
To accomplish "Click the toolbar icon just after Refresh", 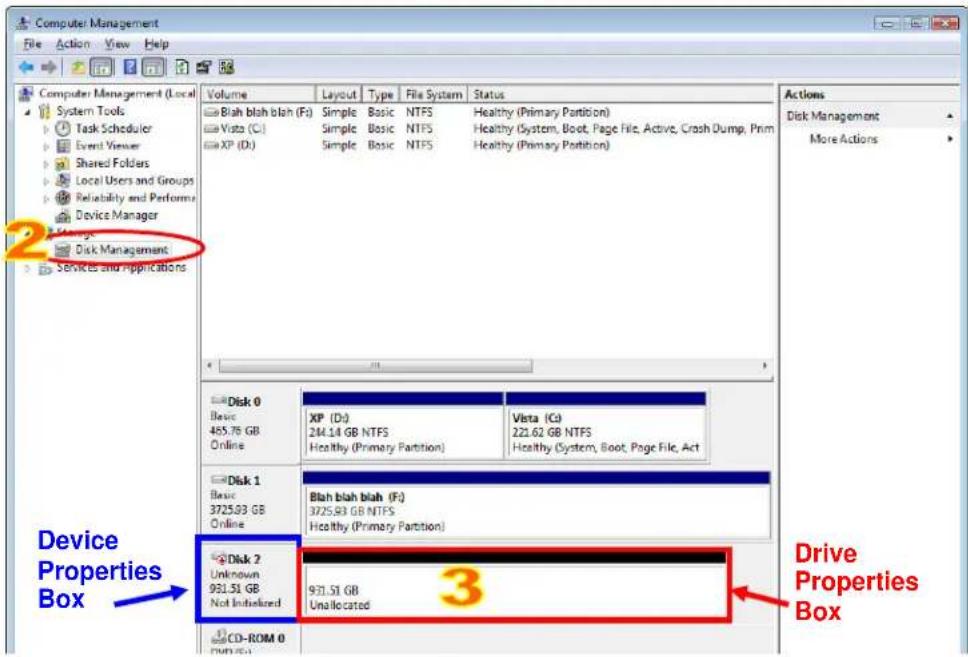I will 204,67.
